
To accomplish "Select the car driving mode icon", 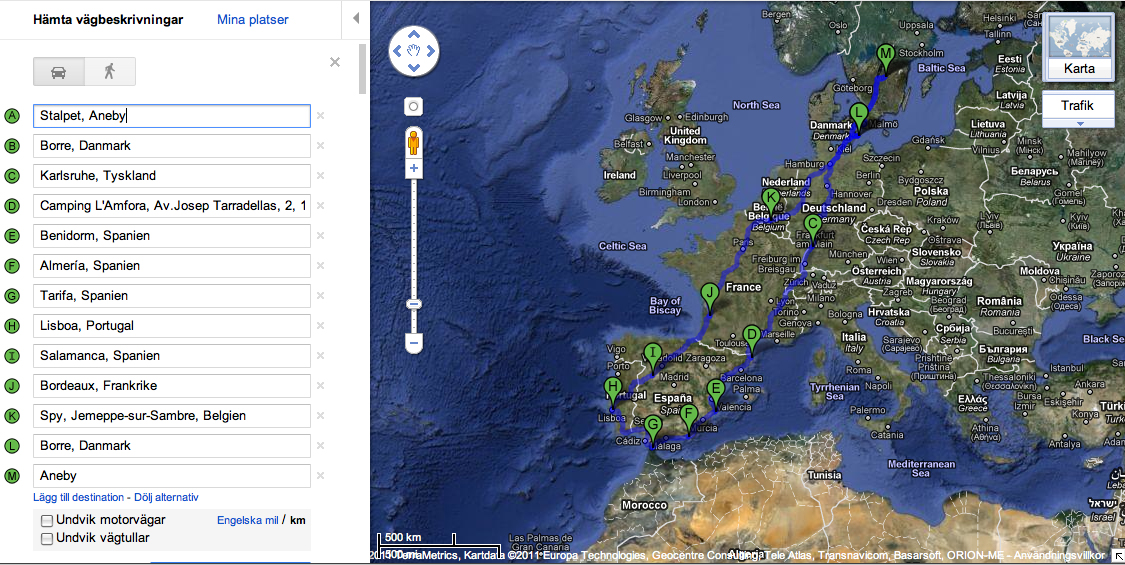I will 58,72.
